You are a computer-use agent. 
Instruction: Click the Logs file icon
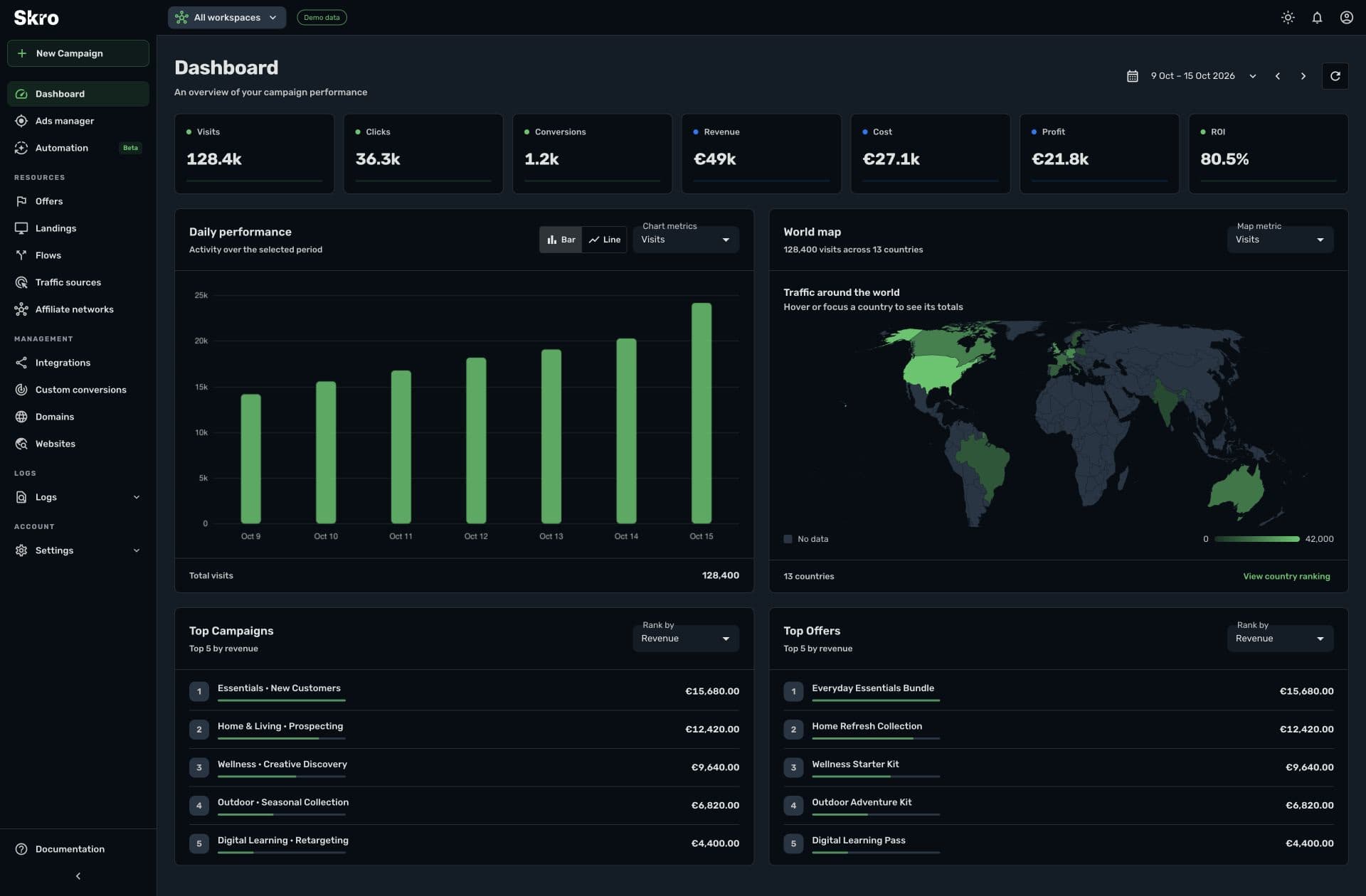click(21, 497)
